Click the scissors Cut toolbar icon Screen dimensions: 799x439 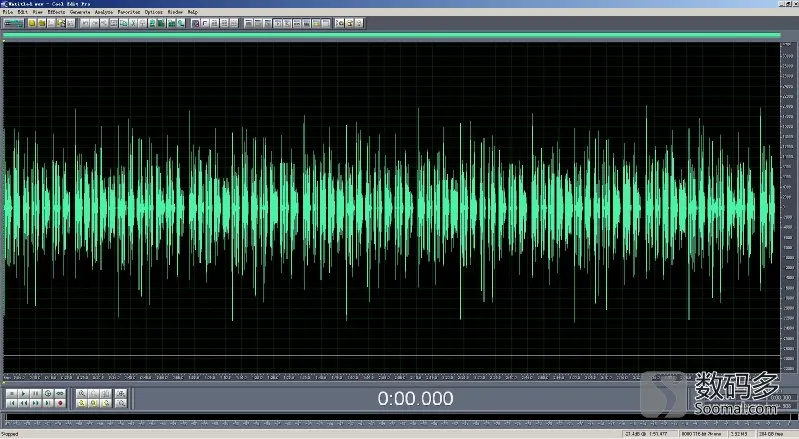[133, 23]
